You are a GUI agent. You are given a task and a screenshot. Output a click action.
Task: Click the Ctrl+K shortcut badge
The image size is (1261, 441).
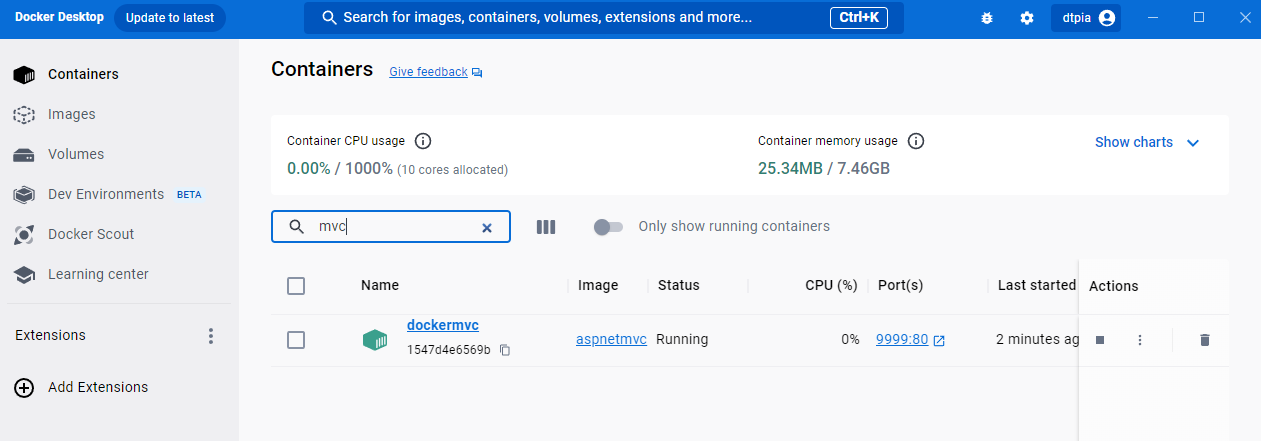coord(859,18)
